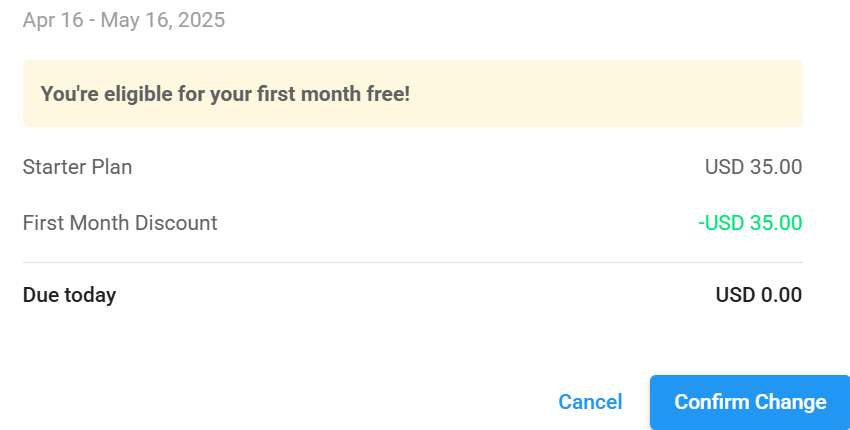Select the Starter Plan label

[x=77, y=167]
